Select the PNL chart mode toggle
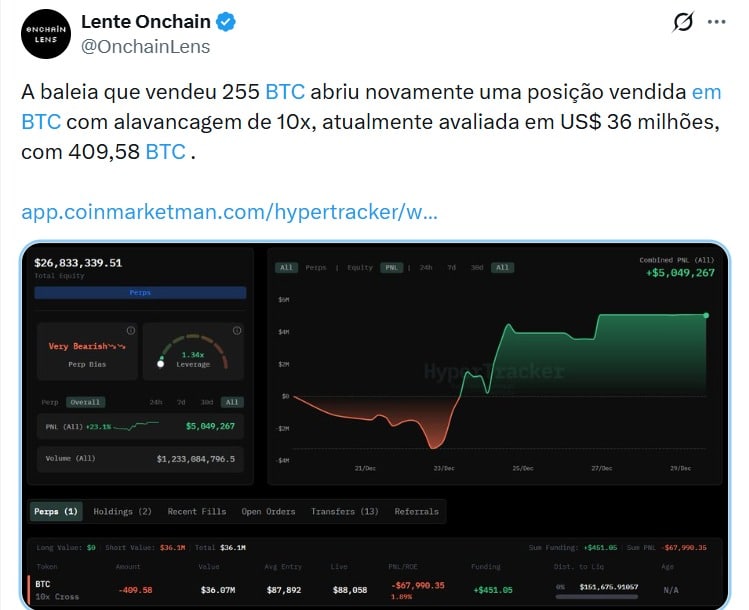This screenshot has height=610, width=749. coord(387,268)
